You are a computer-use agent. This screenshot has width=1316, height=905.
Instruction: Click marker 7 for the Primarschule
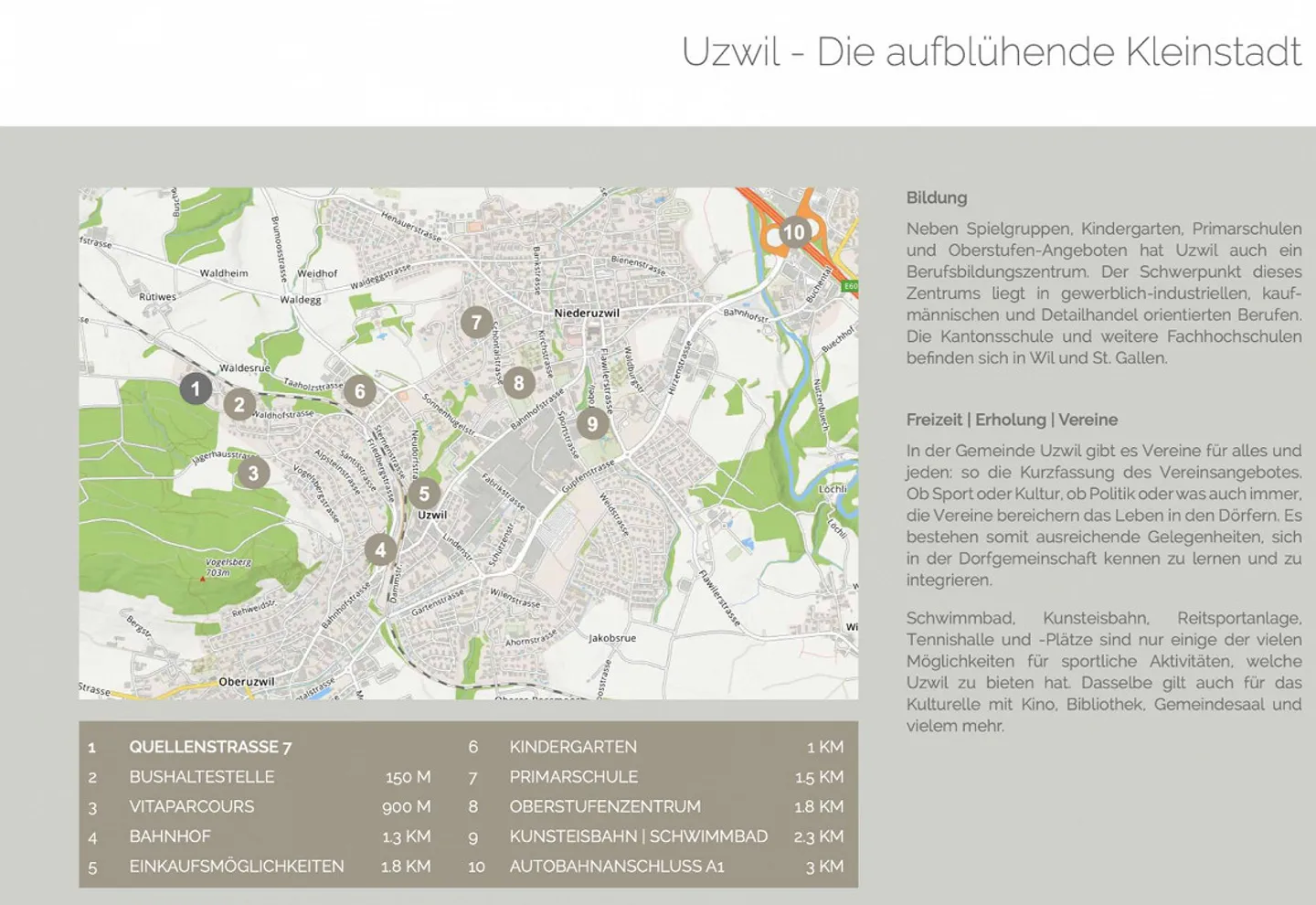(476, 322)
